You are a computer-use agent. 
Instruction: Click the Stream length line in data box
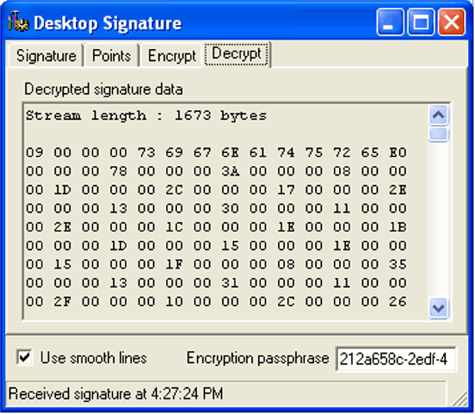click(146, 116)
